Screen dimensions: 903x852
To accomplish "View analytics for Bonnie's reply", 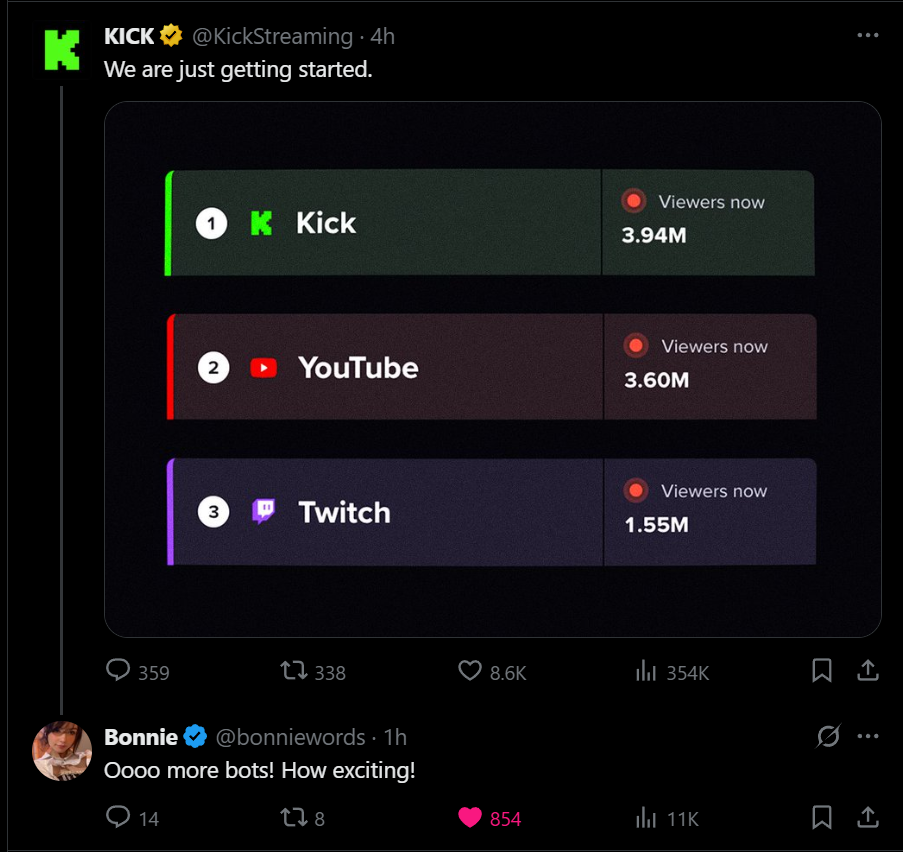I will [x=646, y=817].
